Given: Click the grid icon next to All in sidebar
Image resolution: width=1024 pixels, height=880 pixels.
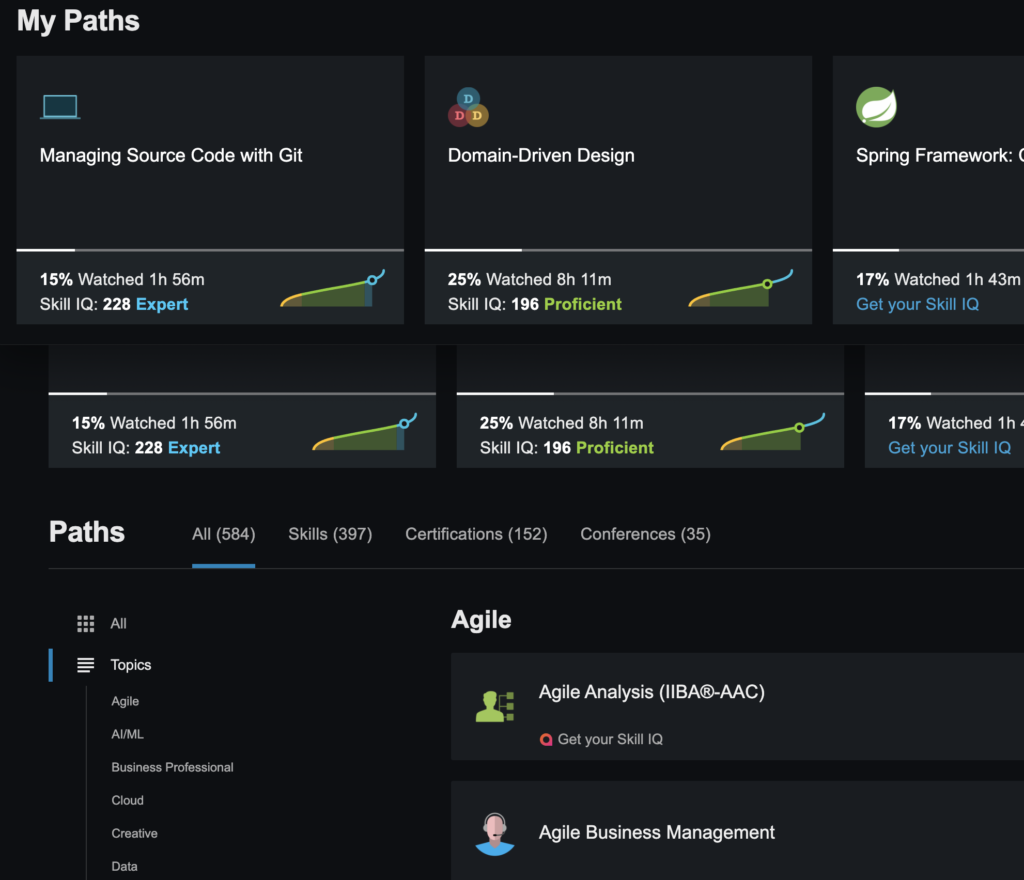Looking at the screenshot, I should tap(86, 623).
